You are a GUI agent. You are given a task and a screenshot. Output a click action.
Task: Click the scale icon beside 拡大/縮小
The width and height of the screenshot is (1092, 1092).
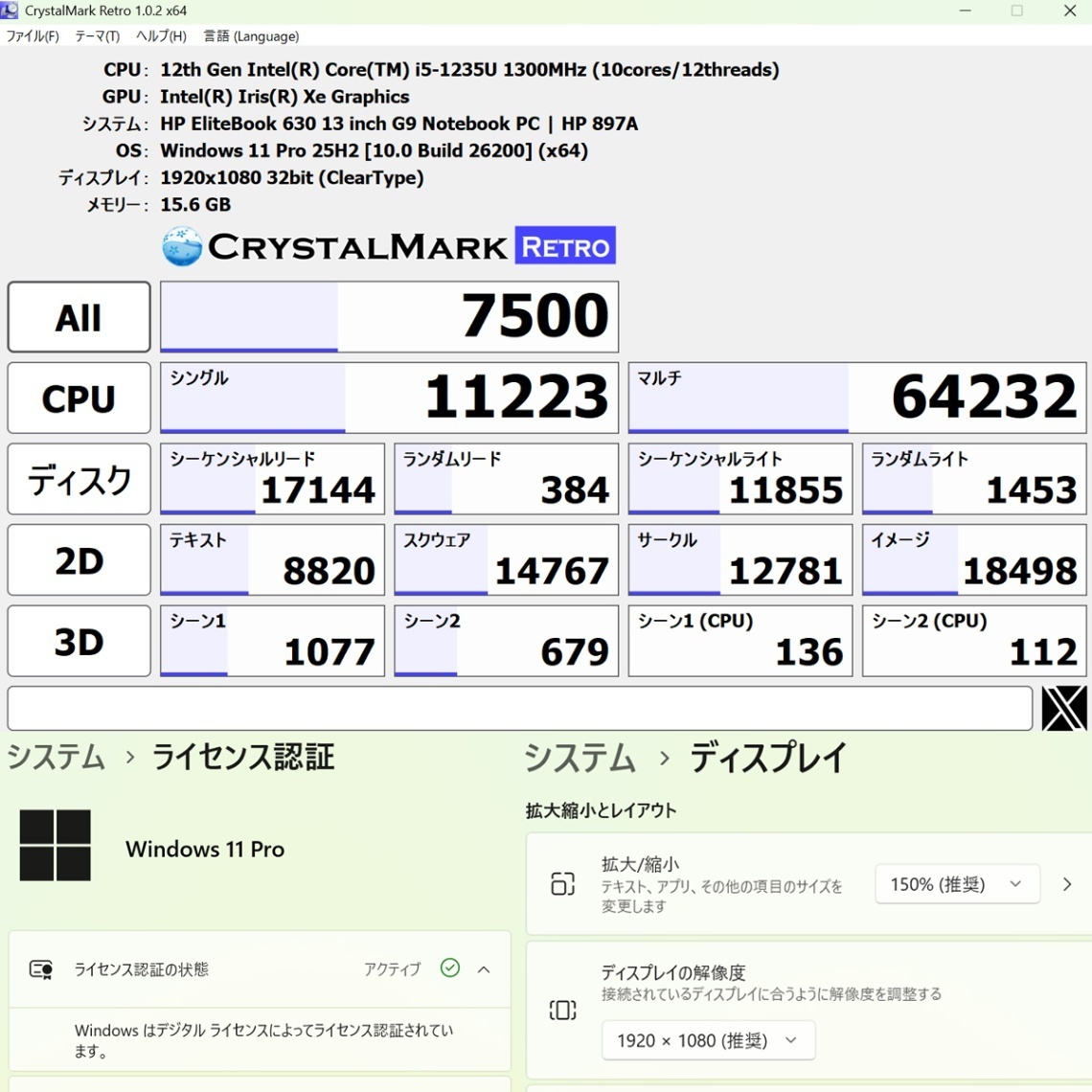tap(562, 884)
